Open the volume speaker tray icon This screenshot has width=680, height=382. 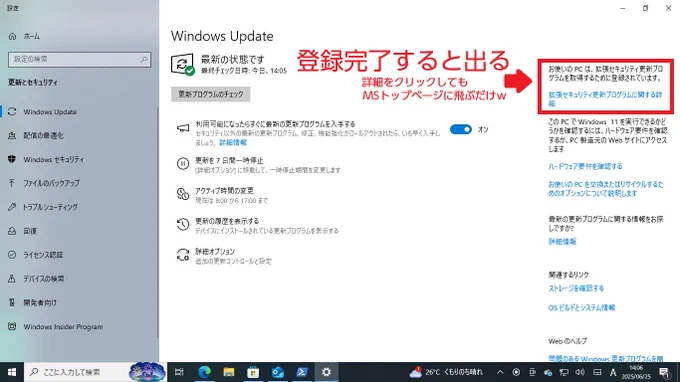click(580, 372)
